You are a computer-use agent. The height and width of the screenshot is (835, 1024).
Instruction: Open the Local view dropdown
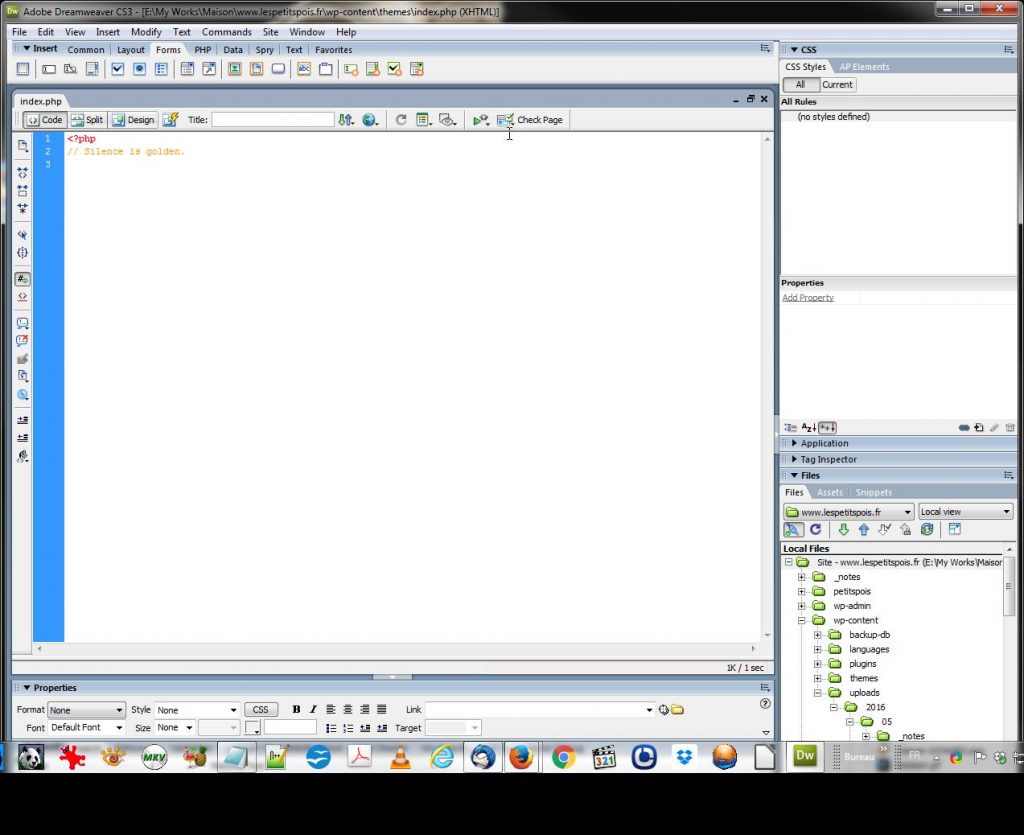pos(965,512)
